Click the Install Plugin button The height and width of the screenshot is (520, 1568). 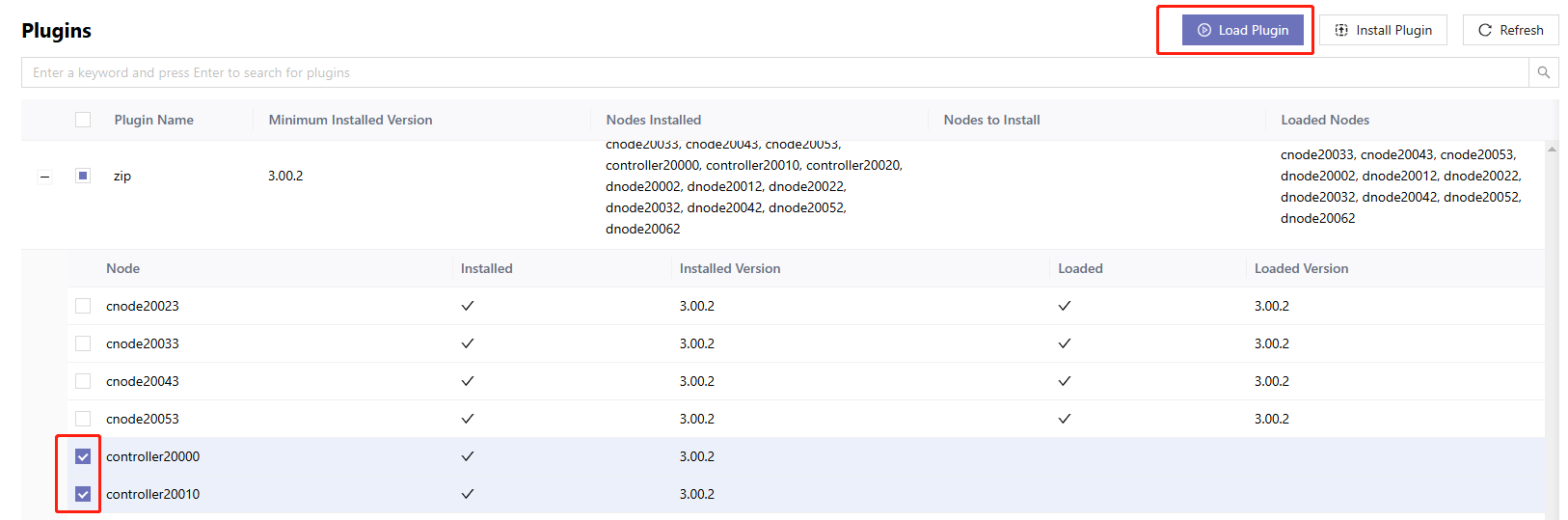[1383, 30]
